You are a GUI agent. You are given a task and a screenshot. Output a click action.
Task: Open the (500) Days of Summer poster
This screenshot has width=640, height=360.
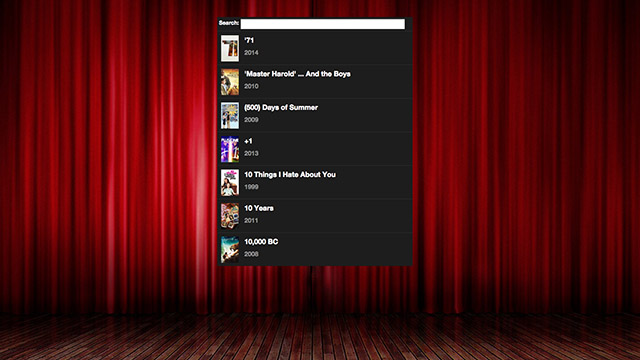[230, 116]
